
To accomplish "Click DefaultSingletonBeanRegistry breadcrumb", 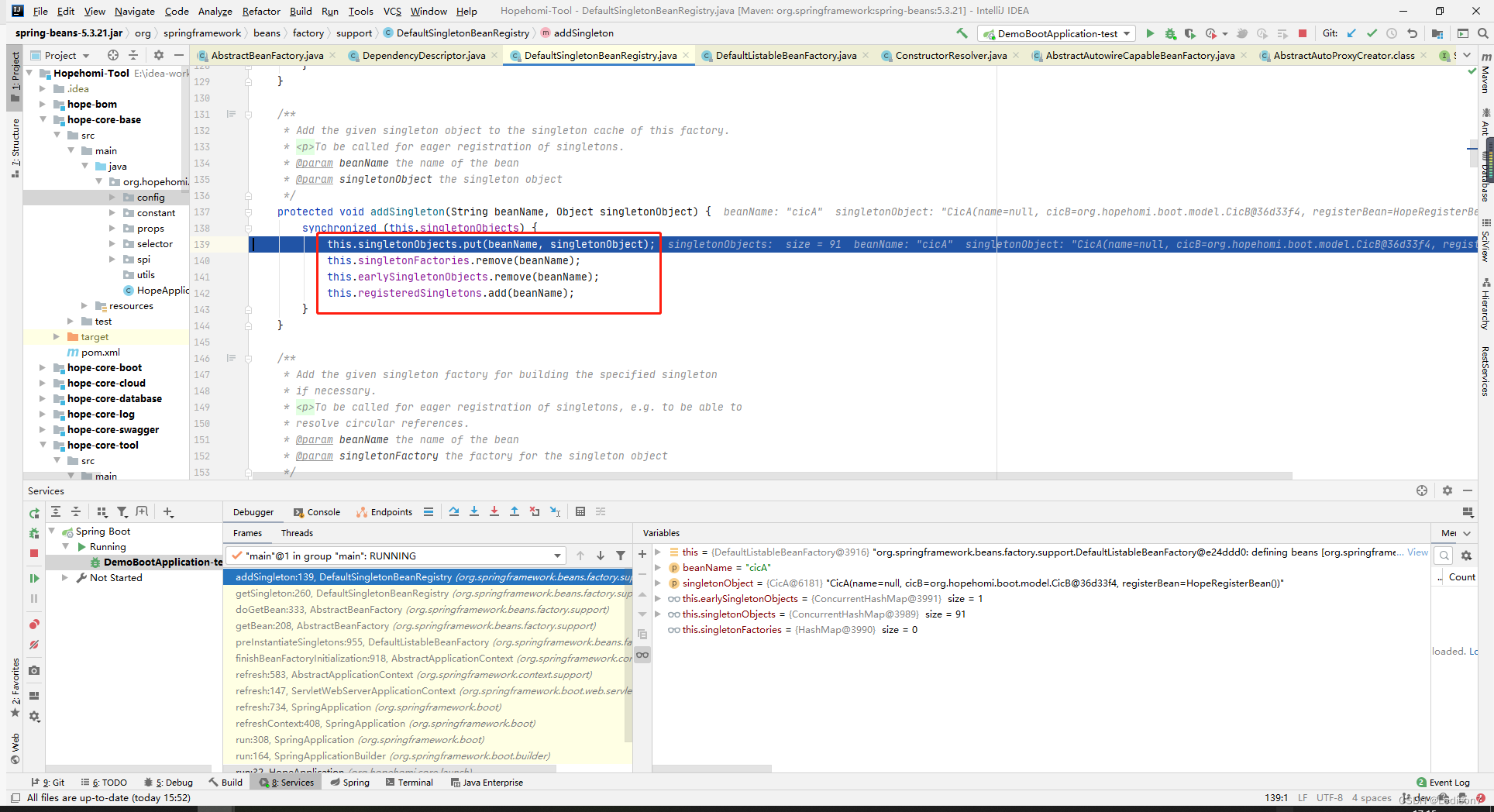I will pyautogui.click(x=456, y=33).
